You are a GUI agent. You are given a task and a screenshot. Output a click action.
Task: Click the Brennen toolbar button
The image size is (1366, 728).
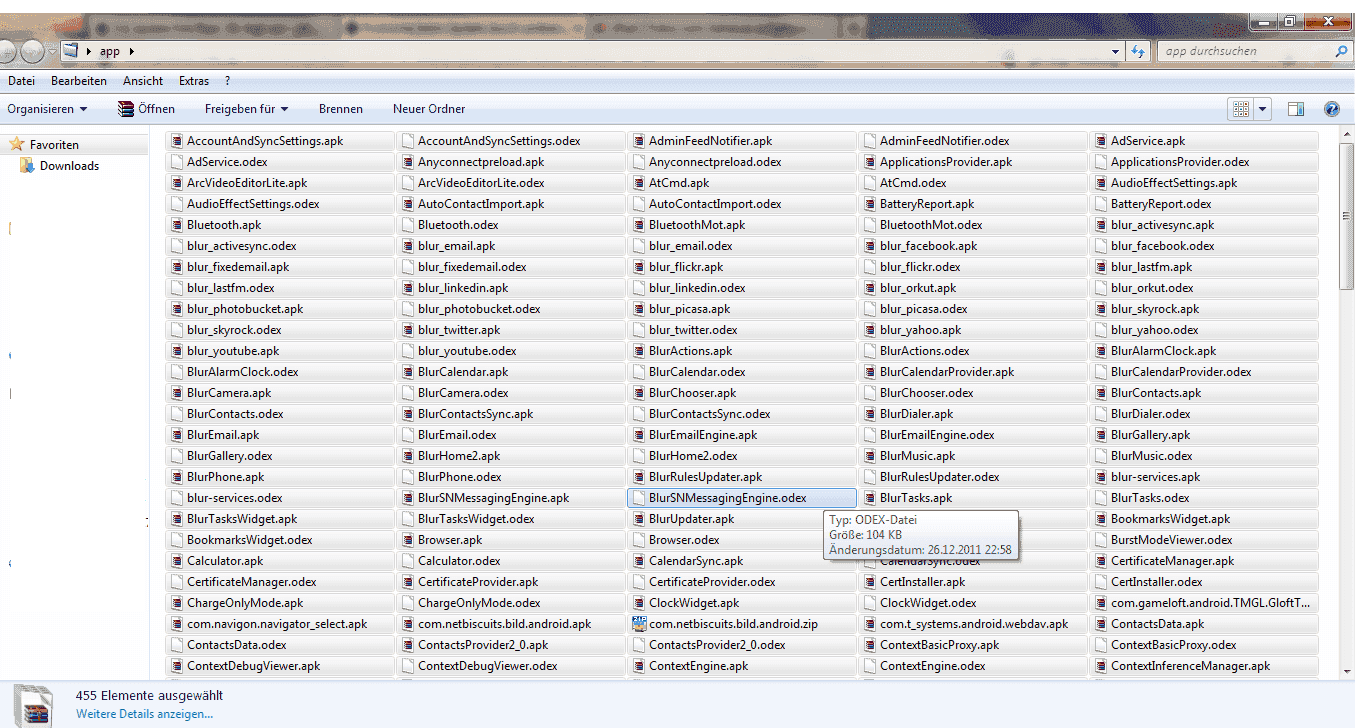click(x=341, y=109)
